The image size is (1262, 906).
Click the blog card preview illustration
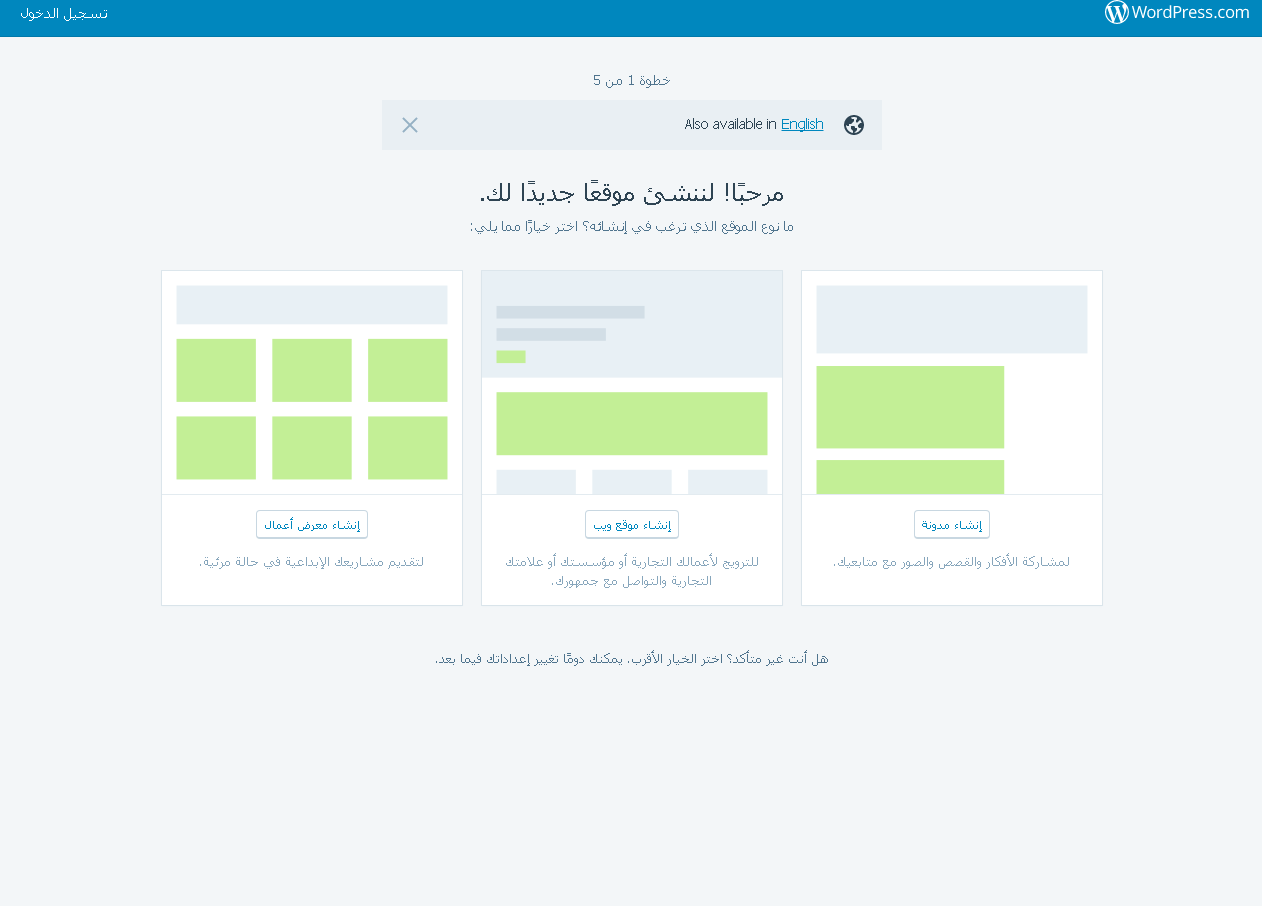(x=951, y=380)
